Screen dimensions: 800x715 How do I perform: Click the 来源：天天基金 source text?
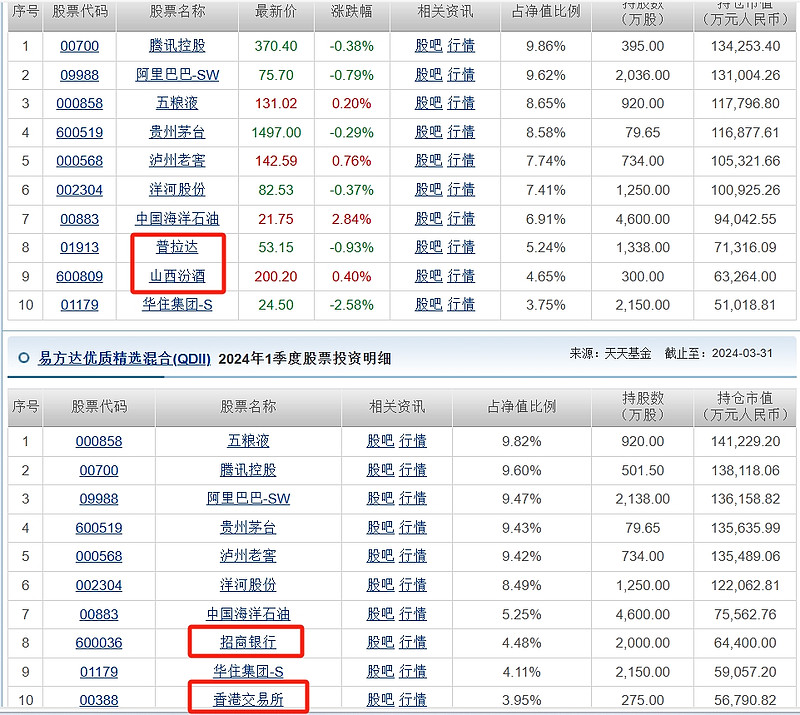[x=610, y=353]
